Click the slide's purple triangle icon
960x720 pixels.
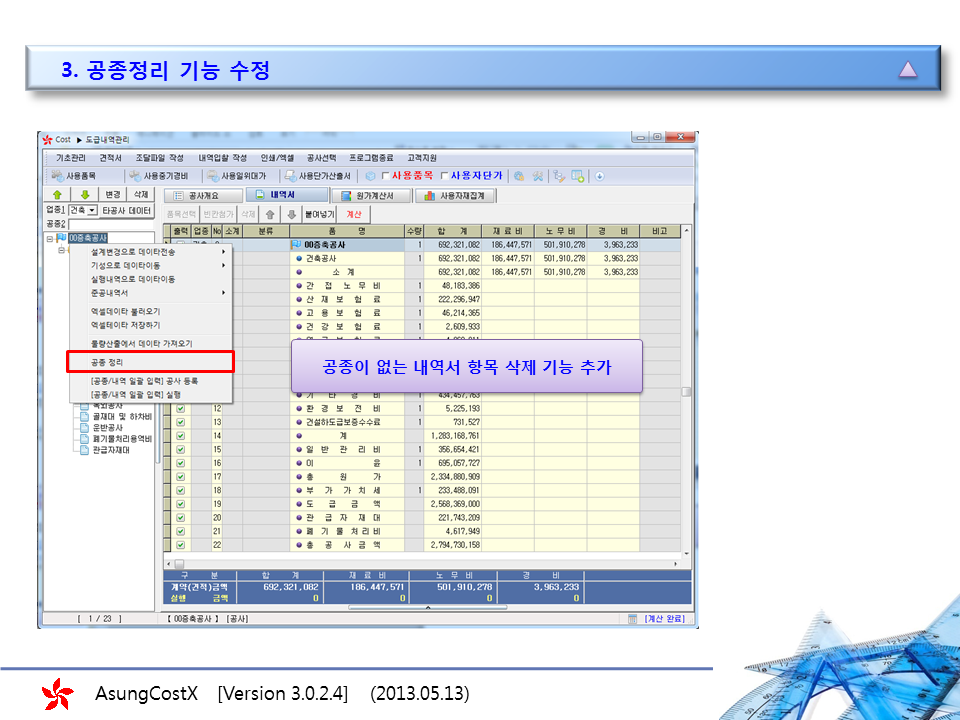(907, 69)
